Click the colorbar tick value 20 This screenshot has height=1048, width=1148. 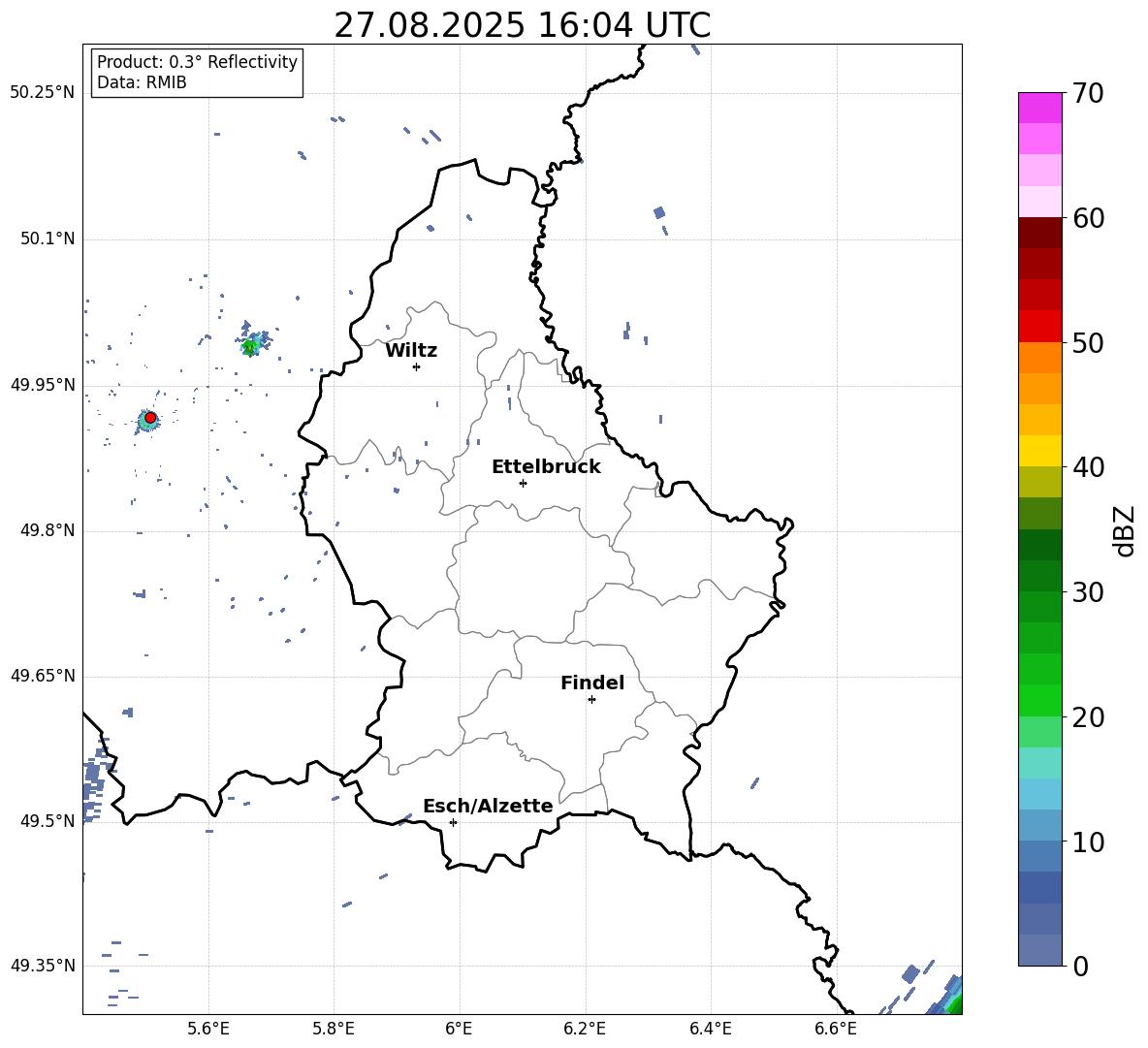point(1088,717)
